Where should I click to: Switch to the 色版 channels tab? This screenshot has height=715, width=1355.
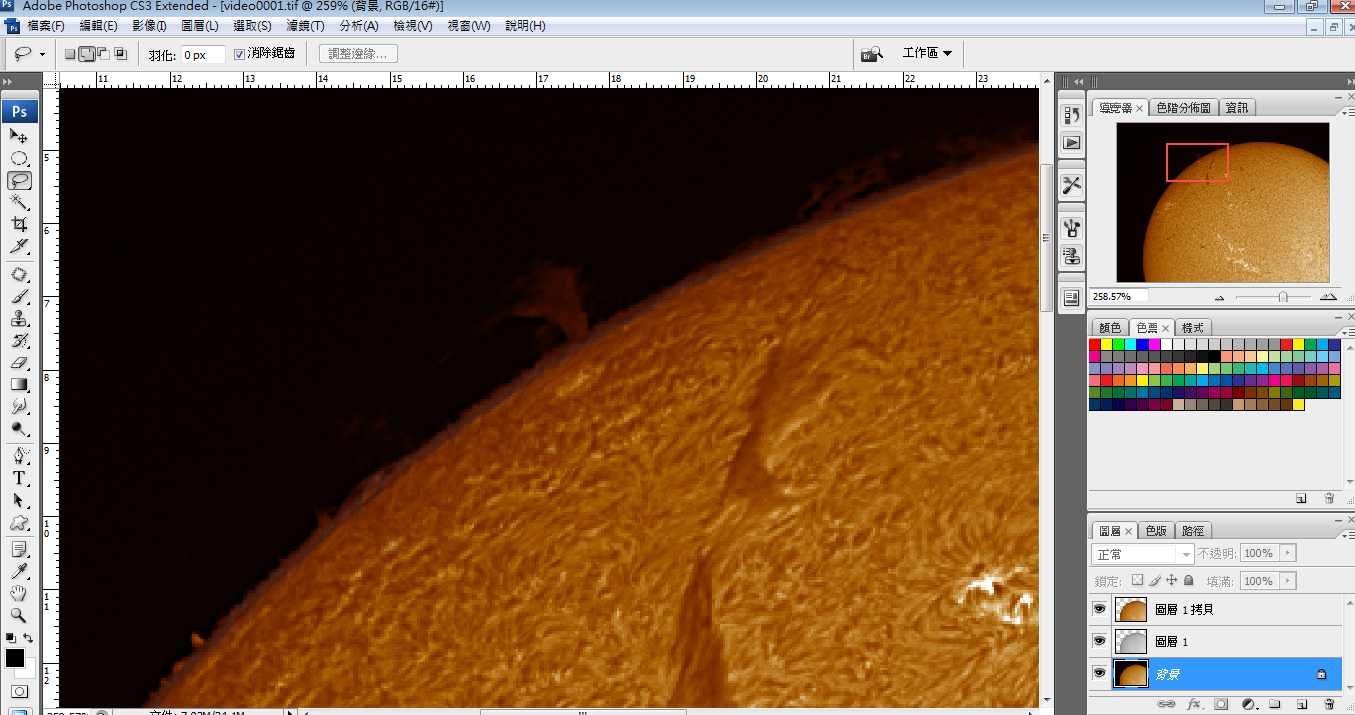(x=1156, y=531)
